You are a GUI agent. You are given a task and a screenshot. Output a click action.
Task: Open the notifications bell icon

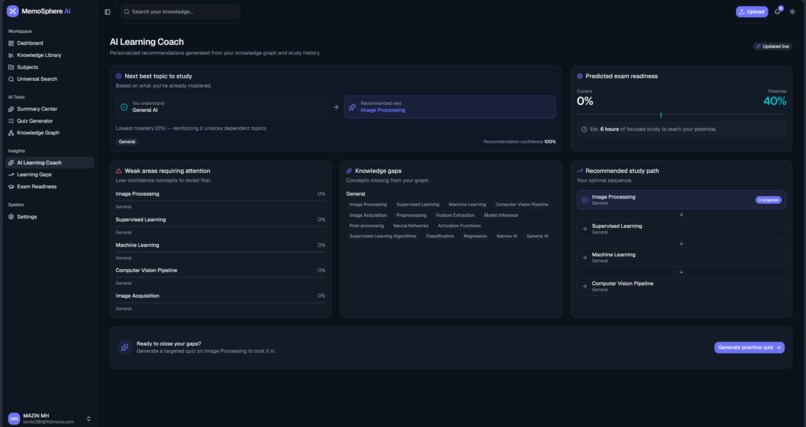pyautogui.click(x=778, y=11)
